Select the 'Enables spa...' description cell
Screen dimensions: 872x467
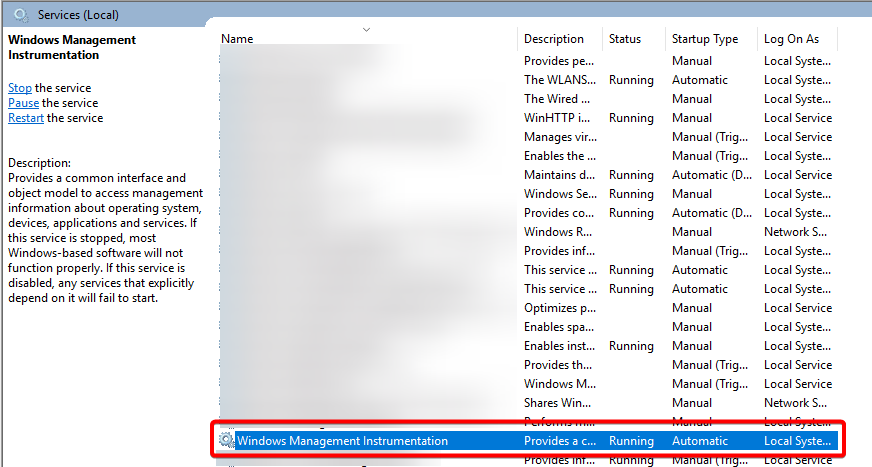click(559, 327)
